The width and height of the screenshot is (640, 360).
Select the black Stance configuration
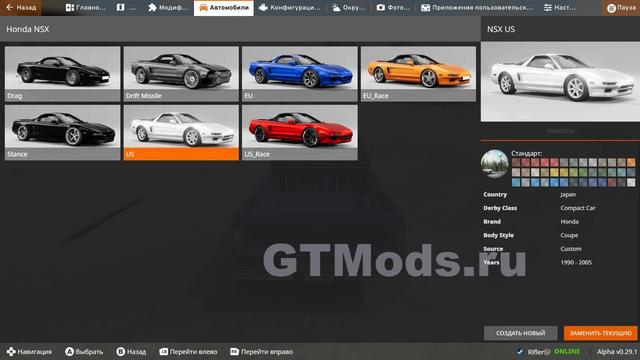63,132
